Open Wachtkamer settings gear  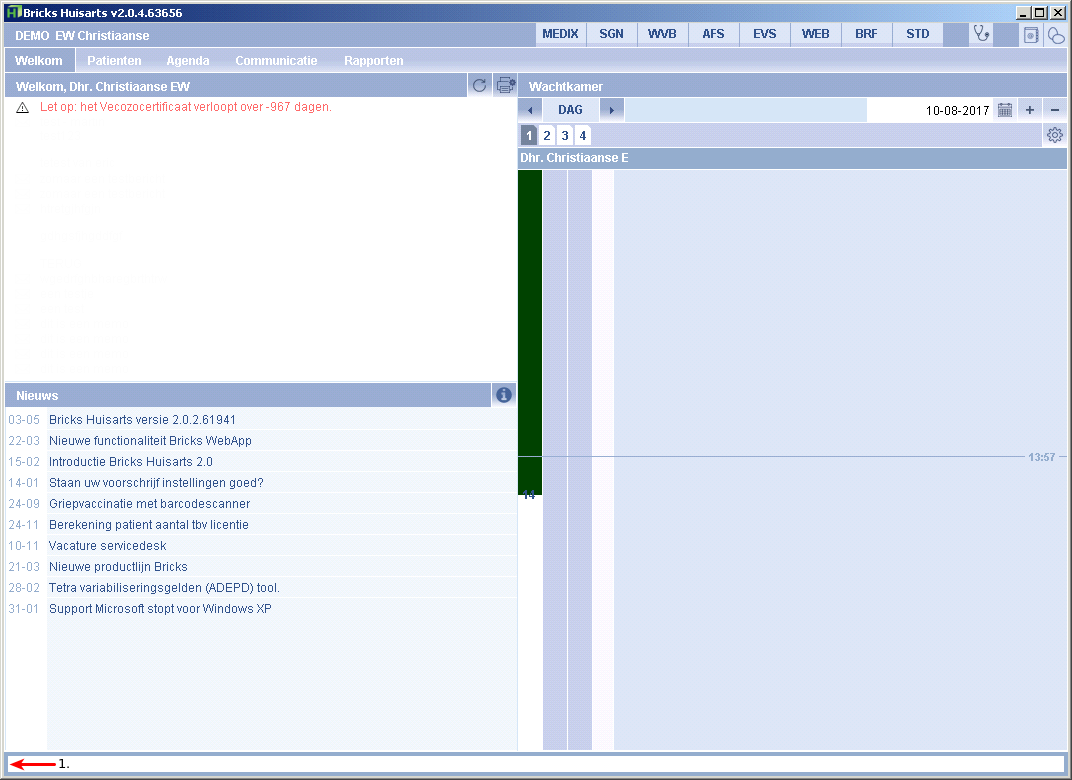(x=1055, y=135)
